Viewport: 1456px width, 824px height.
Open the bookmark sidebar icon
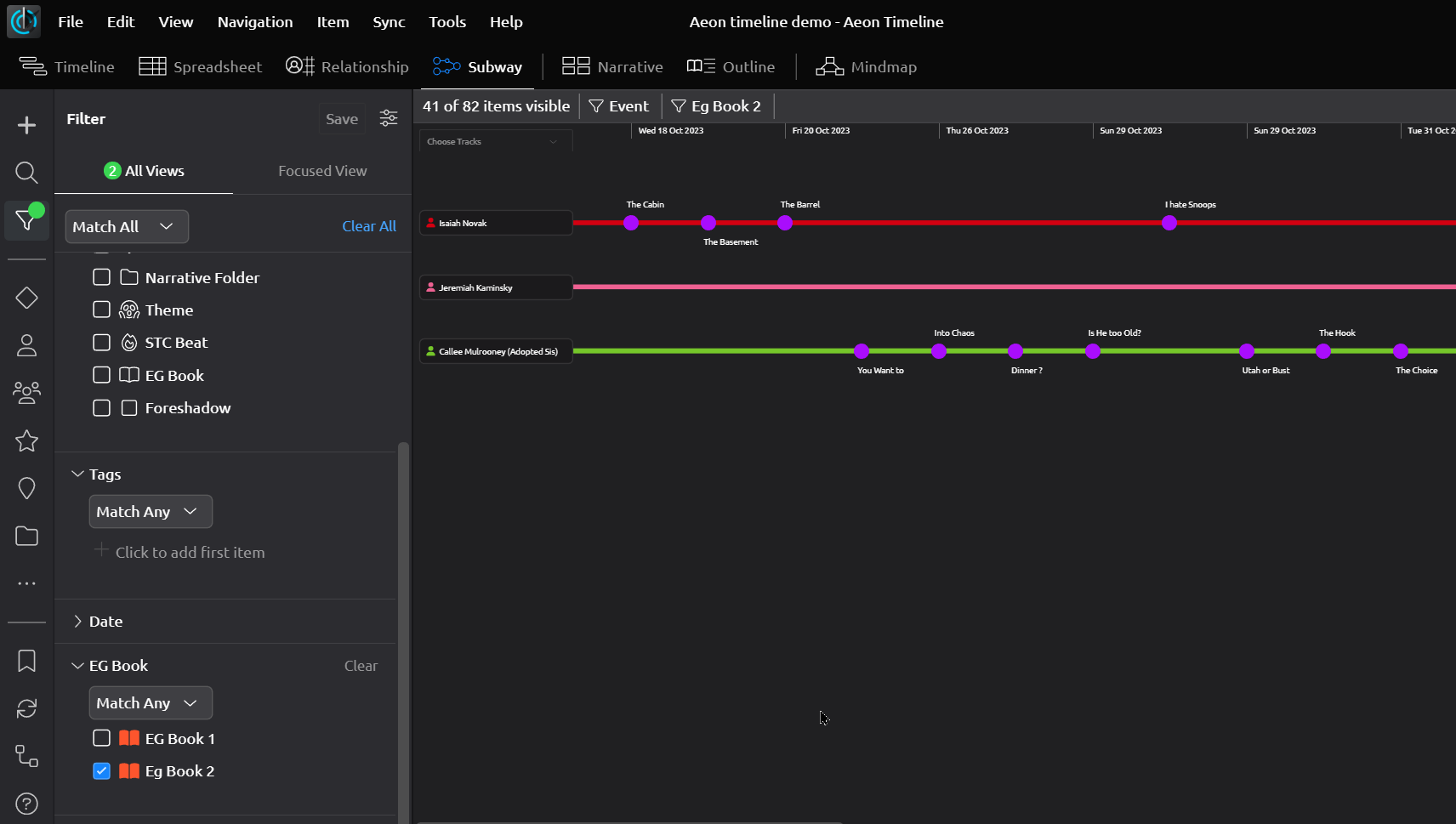26,661
